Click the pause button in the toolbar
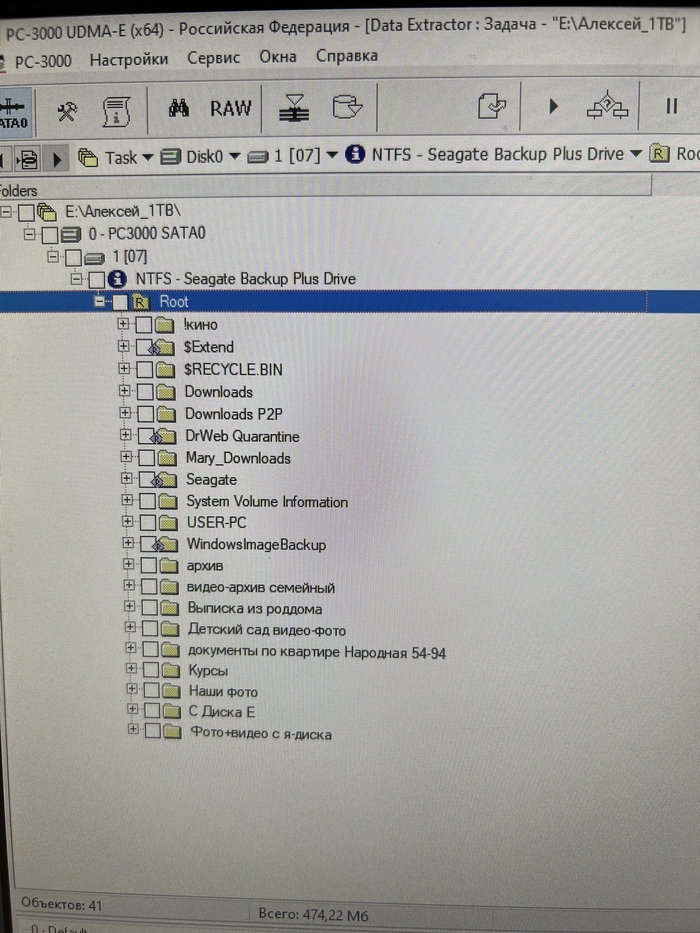Viewport: 700px width, 933px height. (x=671, y=106)
